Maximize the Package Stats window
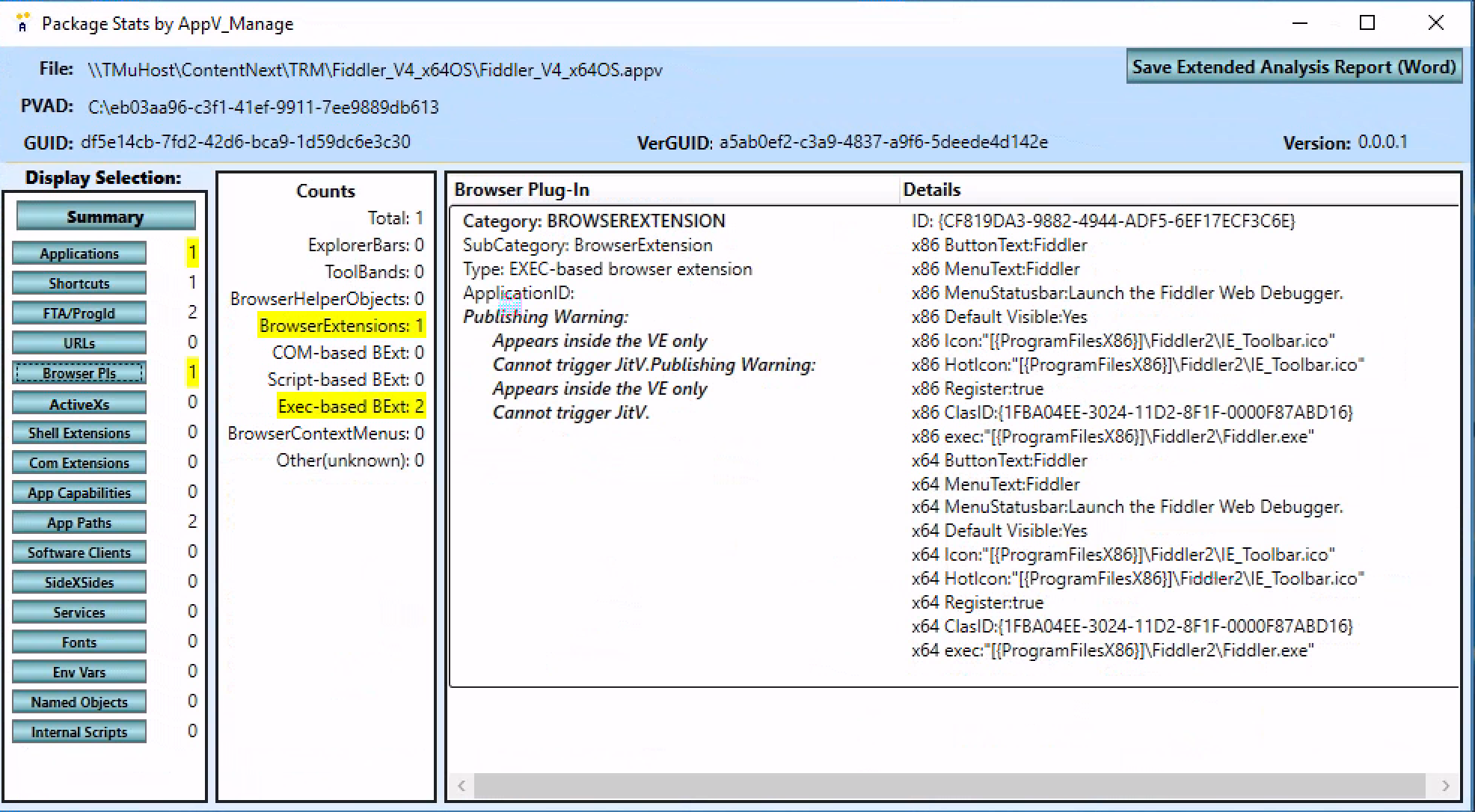The image size is (1475, 812). [1367, 22]
